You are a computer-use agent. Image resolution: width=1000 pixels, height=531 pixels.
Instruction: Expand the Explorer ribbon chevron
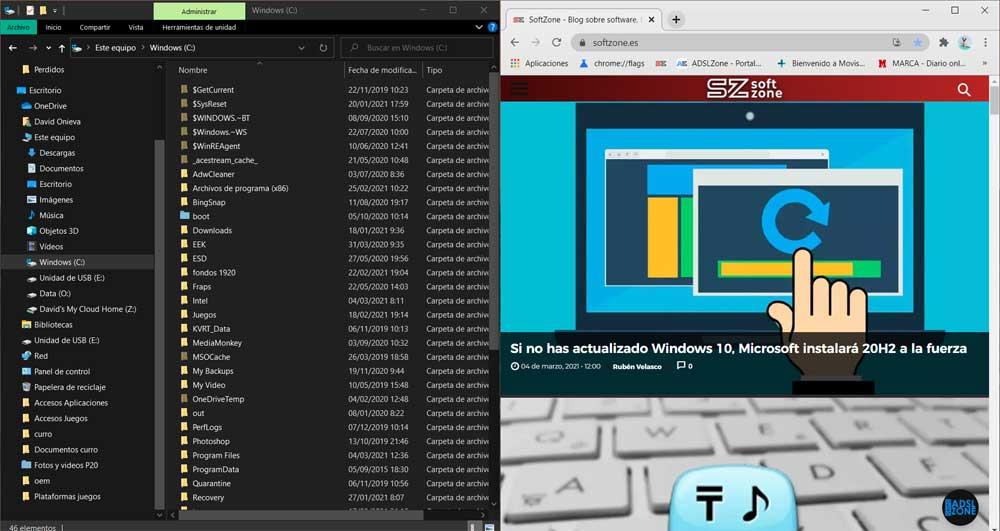click(479, 27)
